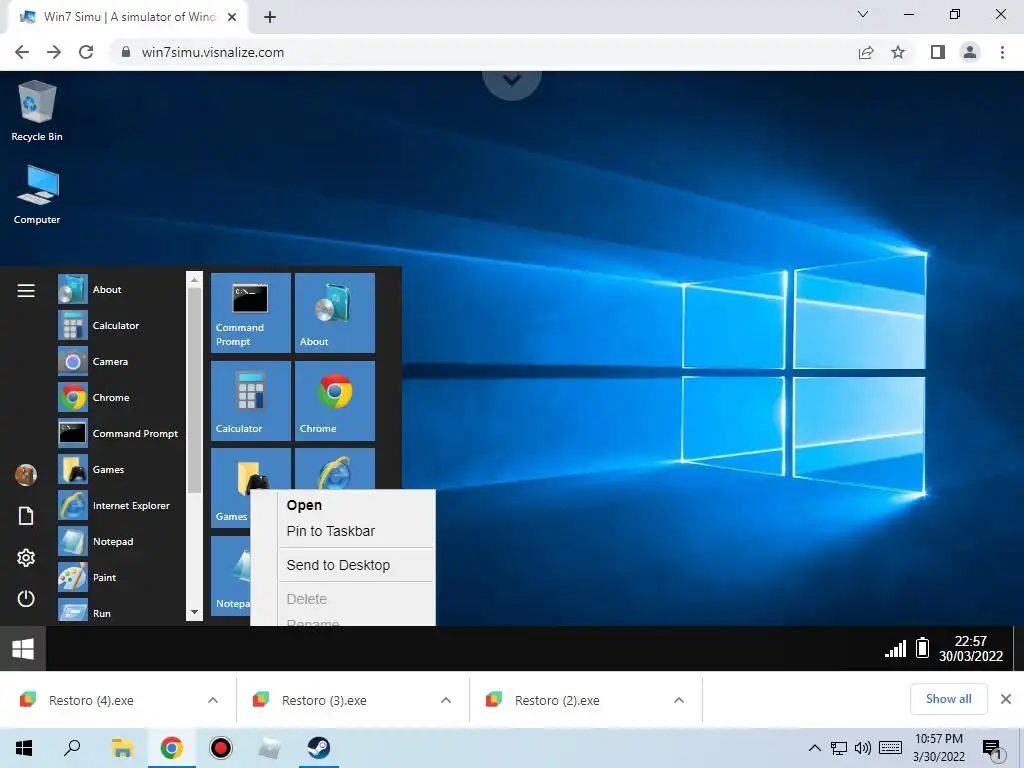
Task: Open Documents icon in Start sidebar
Action: pos(26,516)
